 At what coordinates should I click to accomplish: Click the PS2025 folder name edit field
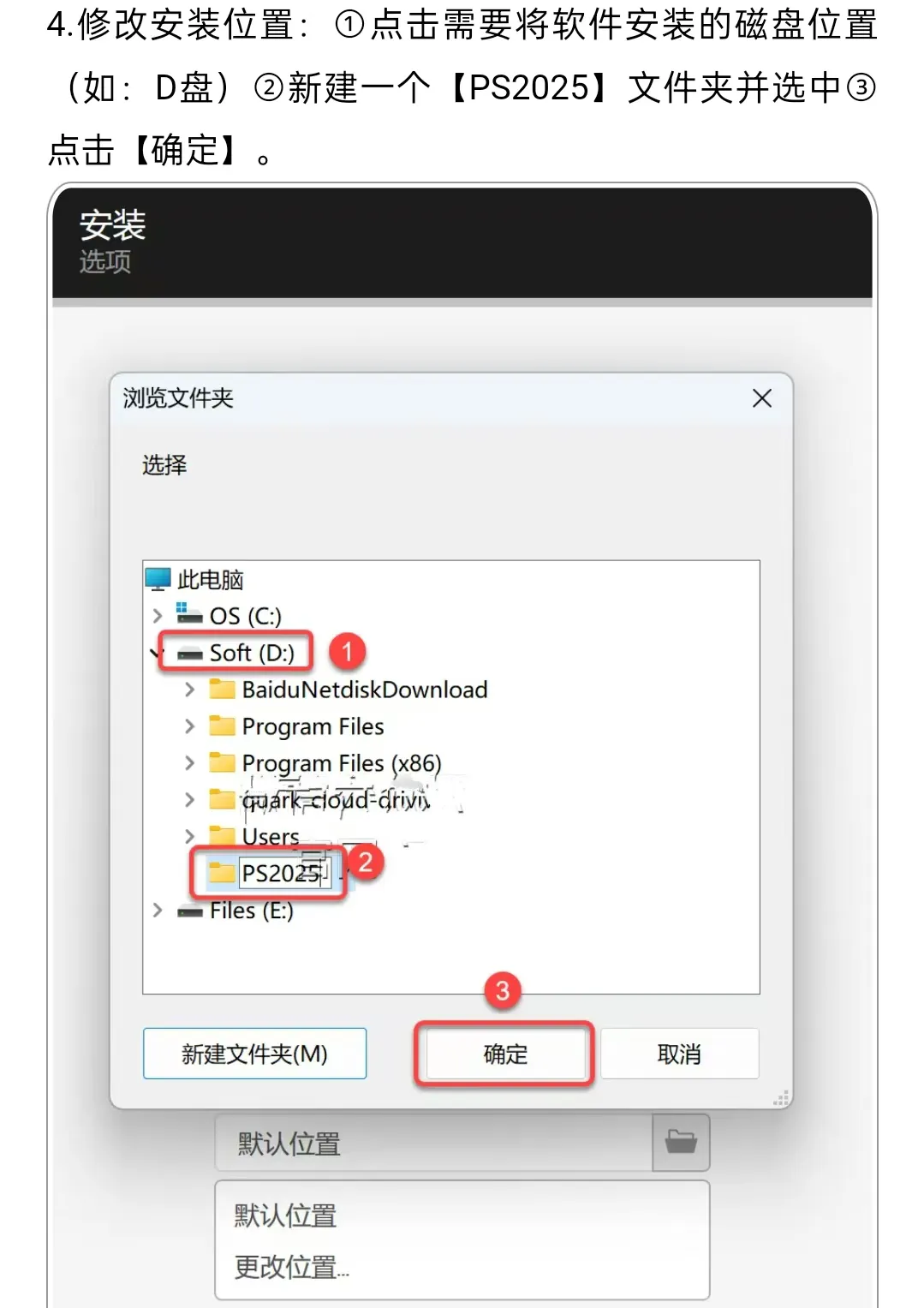[x=284, y=873]
